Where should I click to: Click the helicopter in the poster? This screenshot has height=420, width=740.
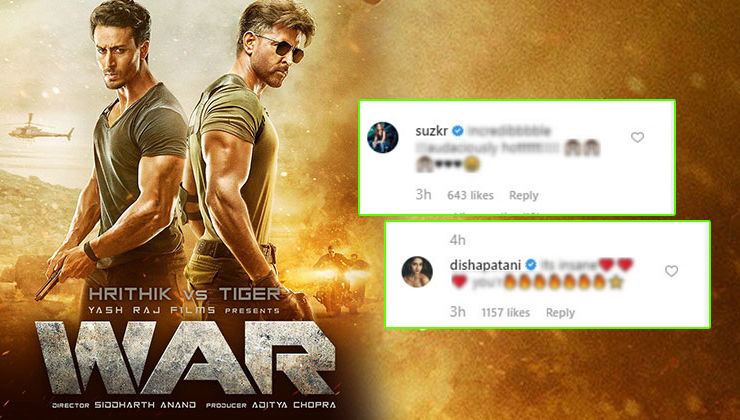[41, 128]
